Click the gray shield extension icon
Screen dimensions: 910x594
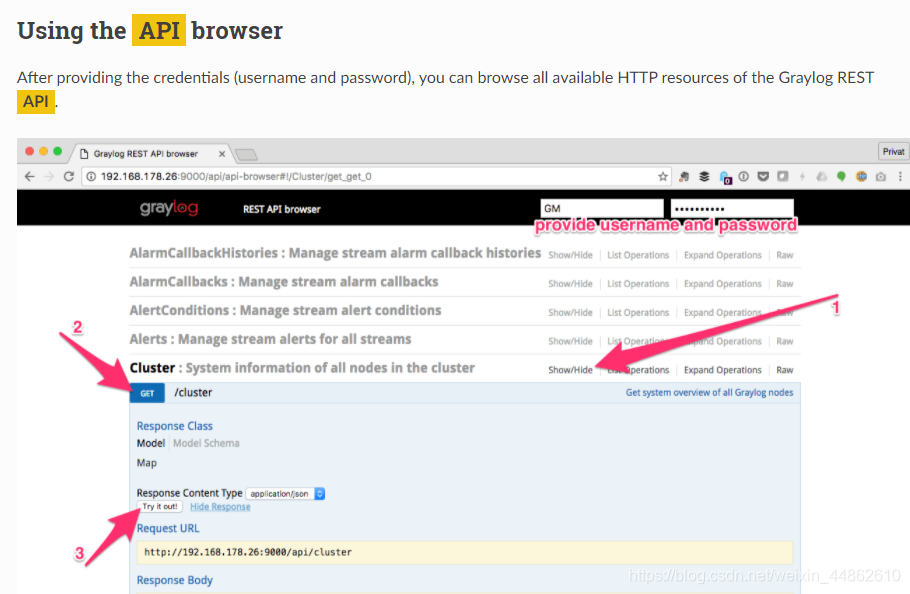point(783,176)
